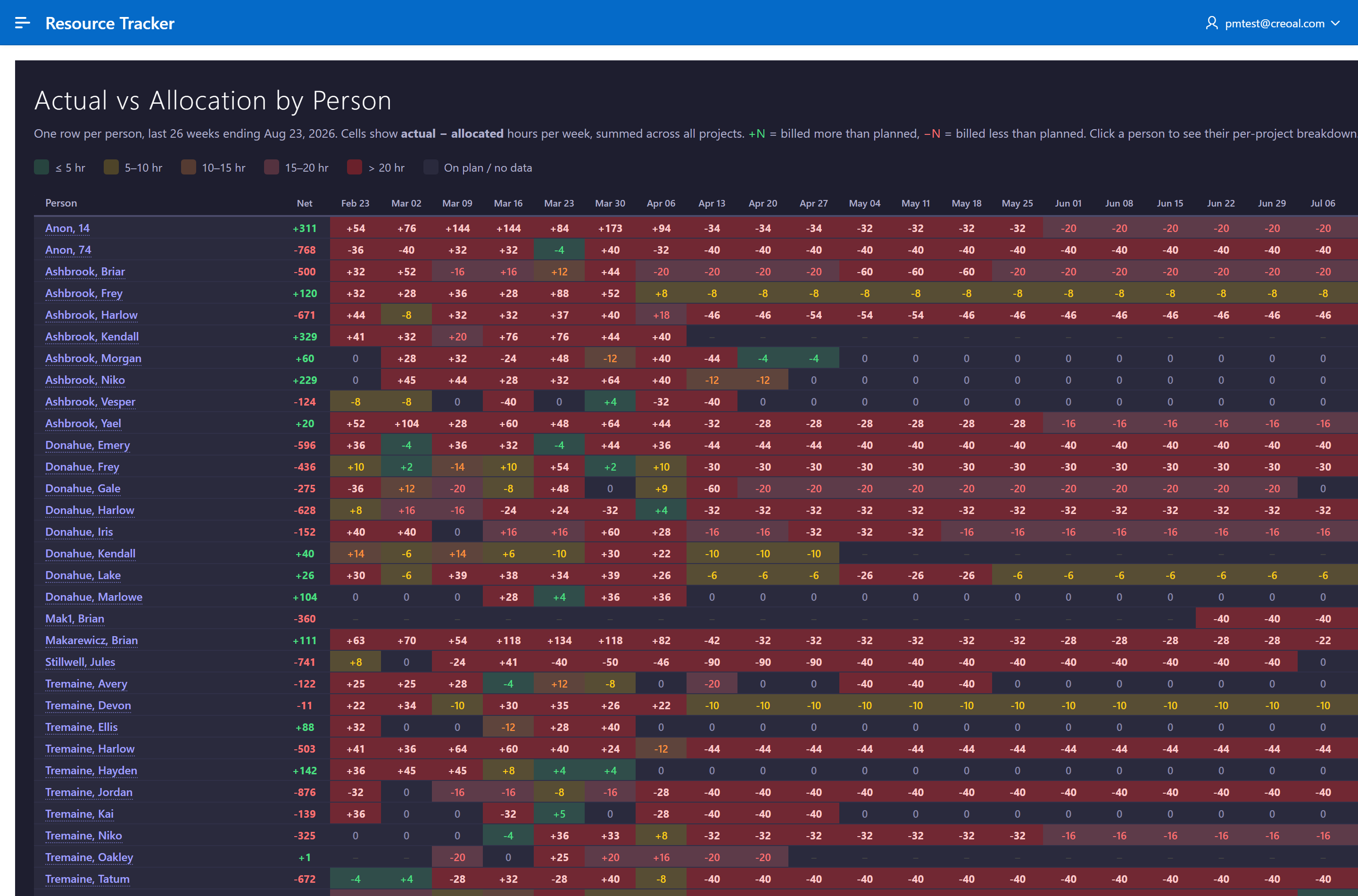Image resolution: width=1358 pixels, height=896 pixels.
Task: Click the Feb 23 column header
Action: point(356,203)
